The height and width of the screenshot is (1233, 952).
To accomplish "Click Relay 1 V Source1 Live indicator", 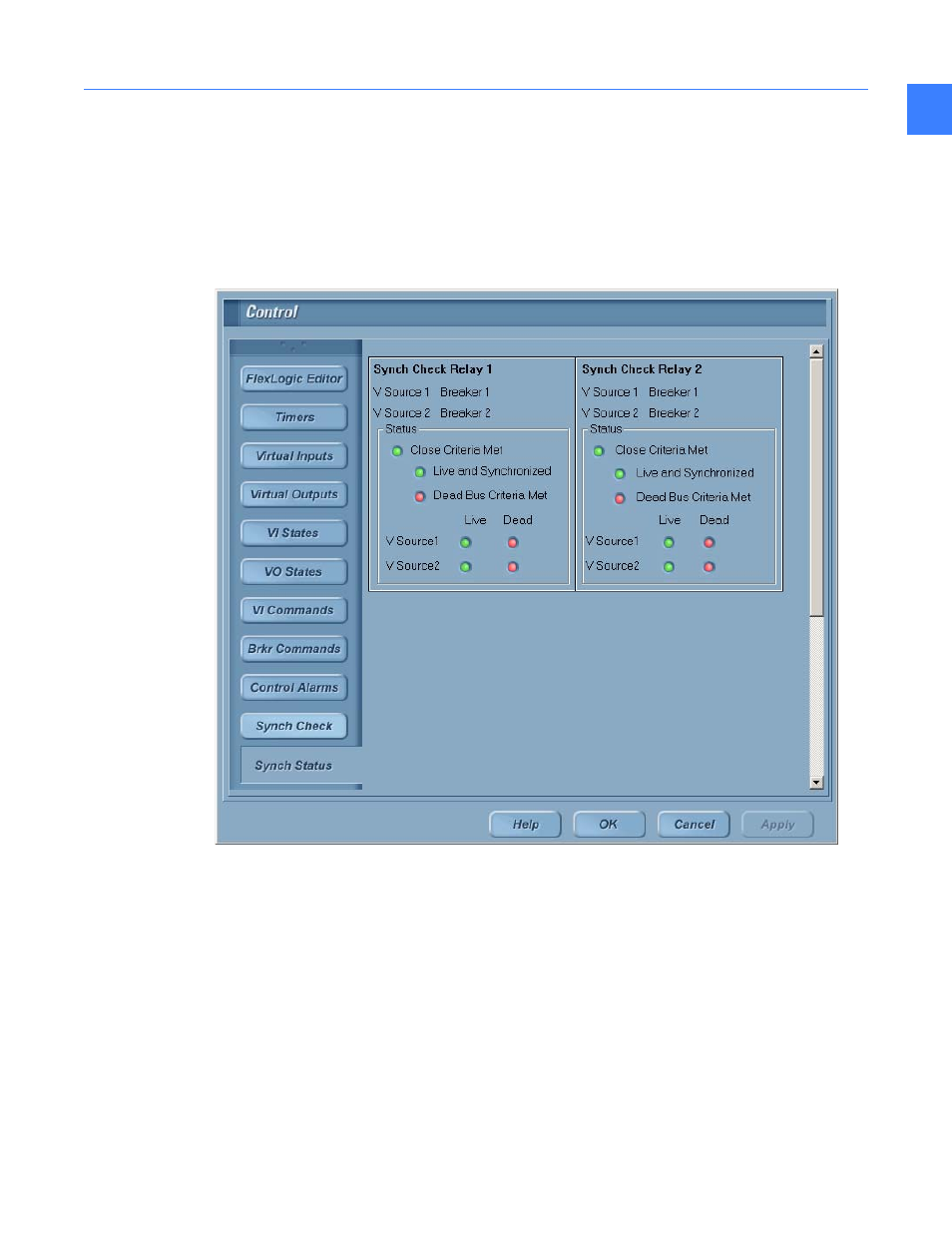I will [466, 543].
